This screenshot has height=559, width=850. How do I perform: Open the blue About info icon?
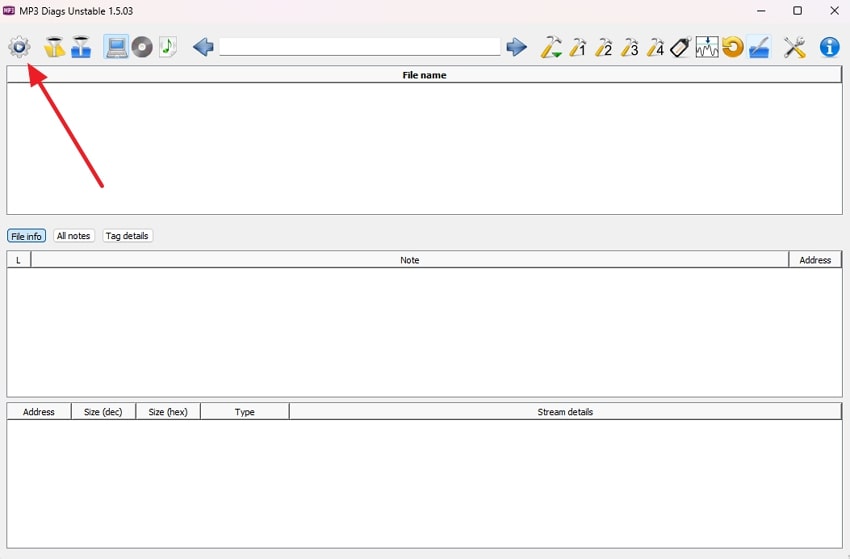click(x=830, y=47)
